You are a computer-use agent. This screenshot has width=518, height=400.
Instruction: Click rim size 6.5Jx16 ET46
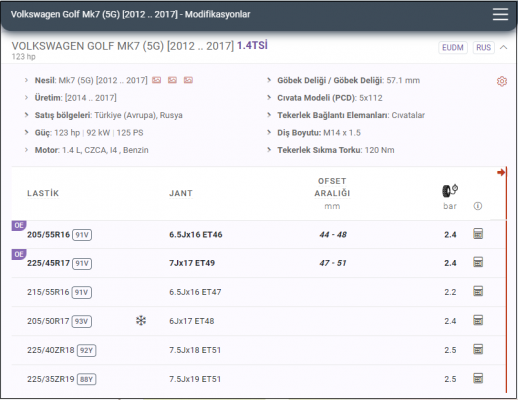(x=196, y=235)
